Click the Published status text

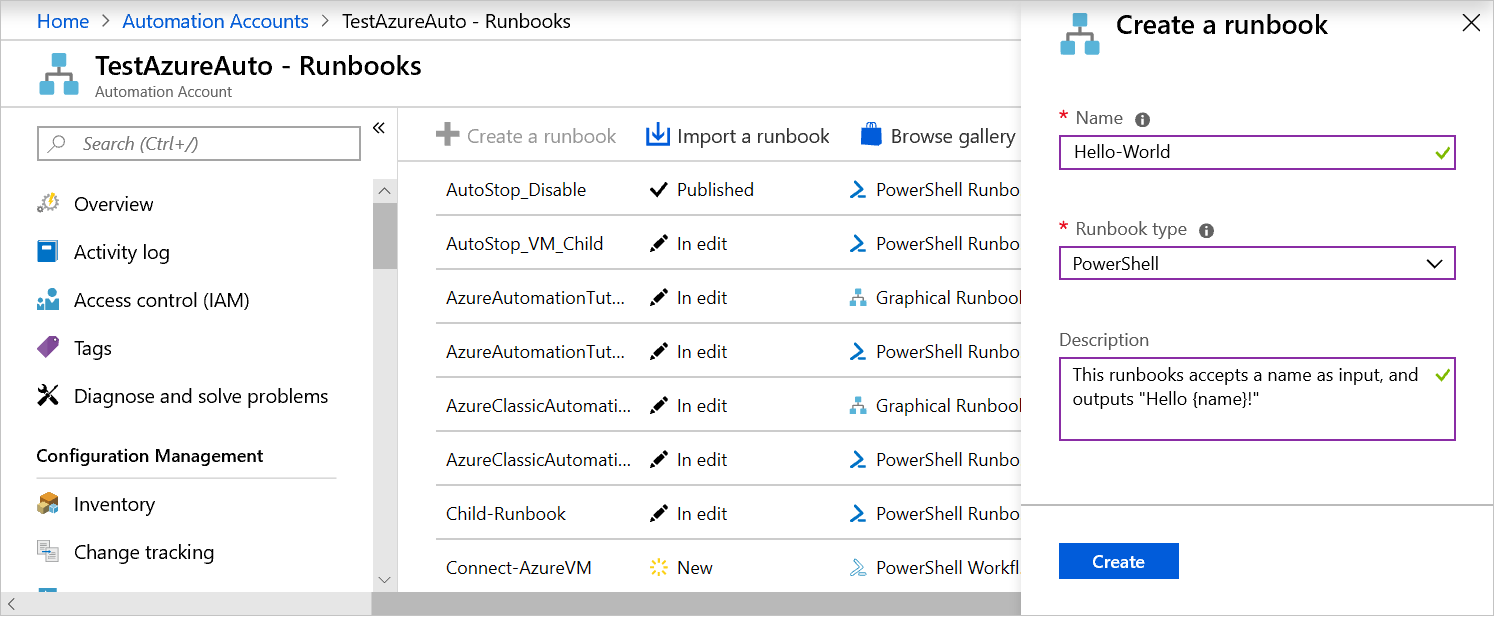pos(715,190)
